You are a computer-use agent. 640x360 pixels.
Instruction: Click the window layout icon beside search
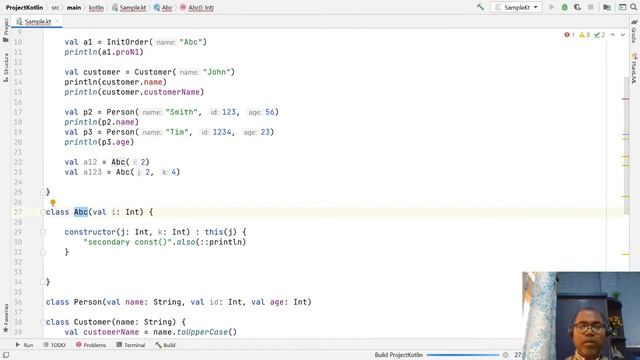point(622,7)
